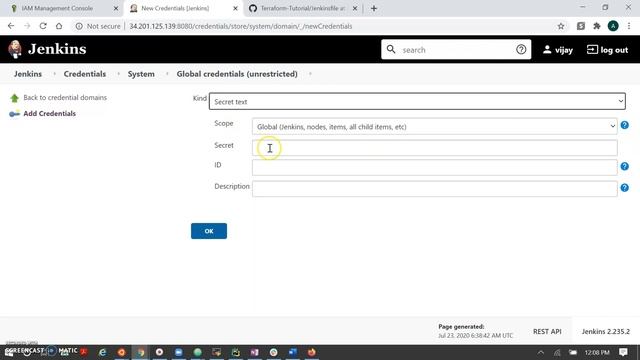
Task: Expand the breadcrumb arrow after System
Action: pos(167,74)
